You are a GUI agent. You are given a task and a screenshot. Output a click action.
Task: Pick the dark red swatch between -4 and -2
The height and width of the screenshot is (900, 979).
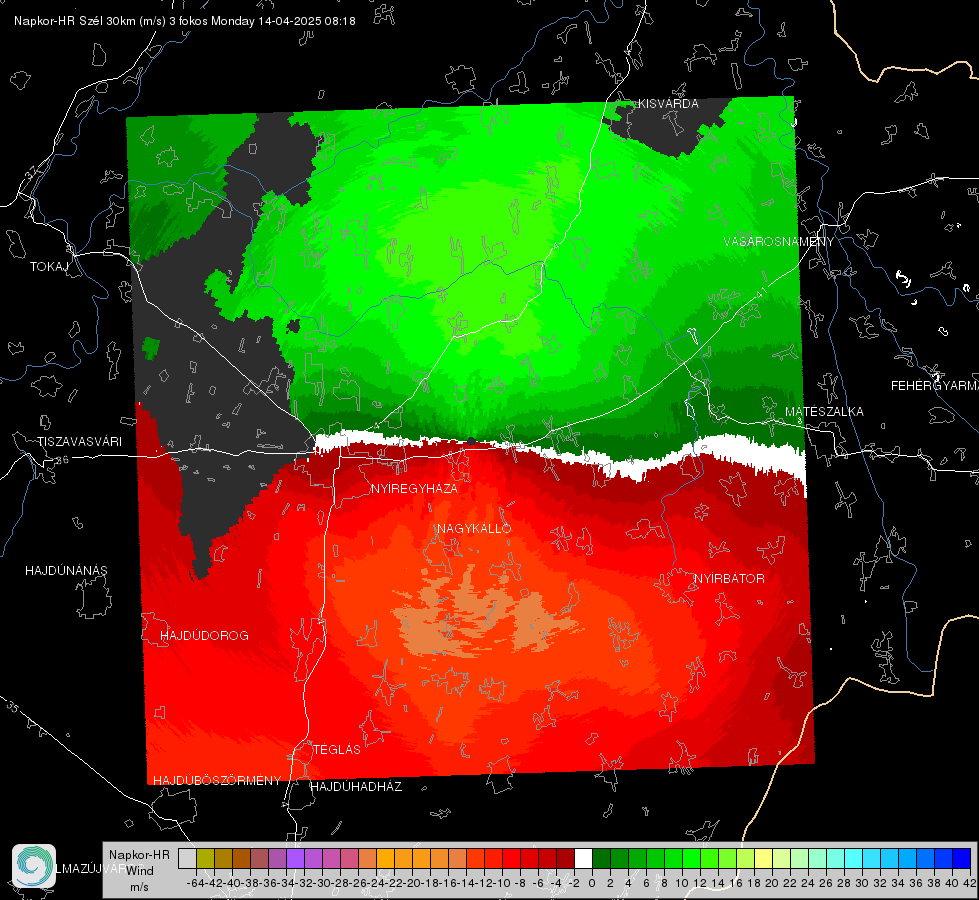click(x=565, y=859)
